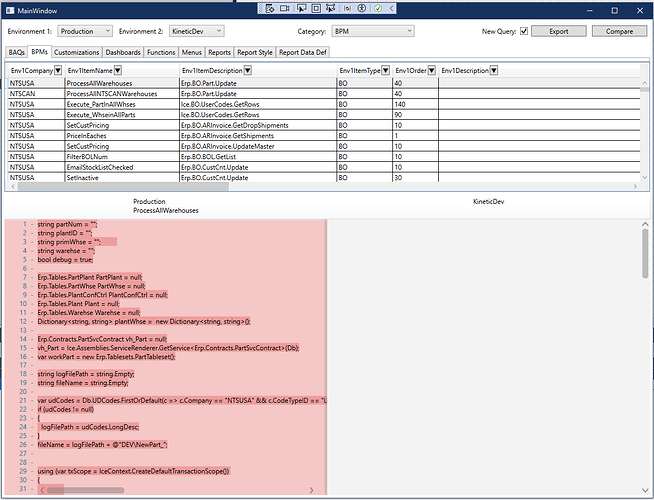Click the NTSCAN company cell
Image resolution: width=654 pixels, height=500 pixels.
(36, 94)
